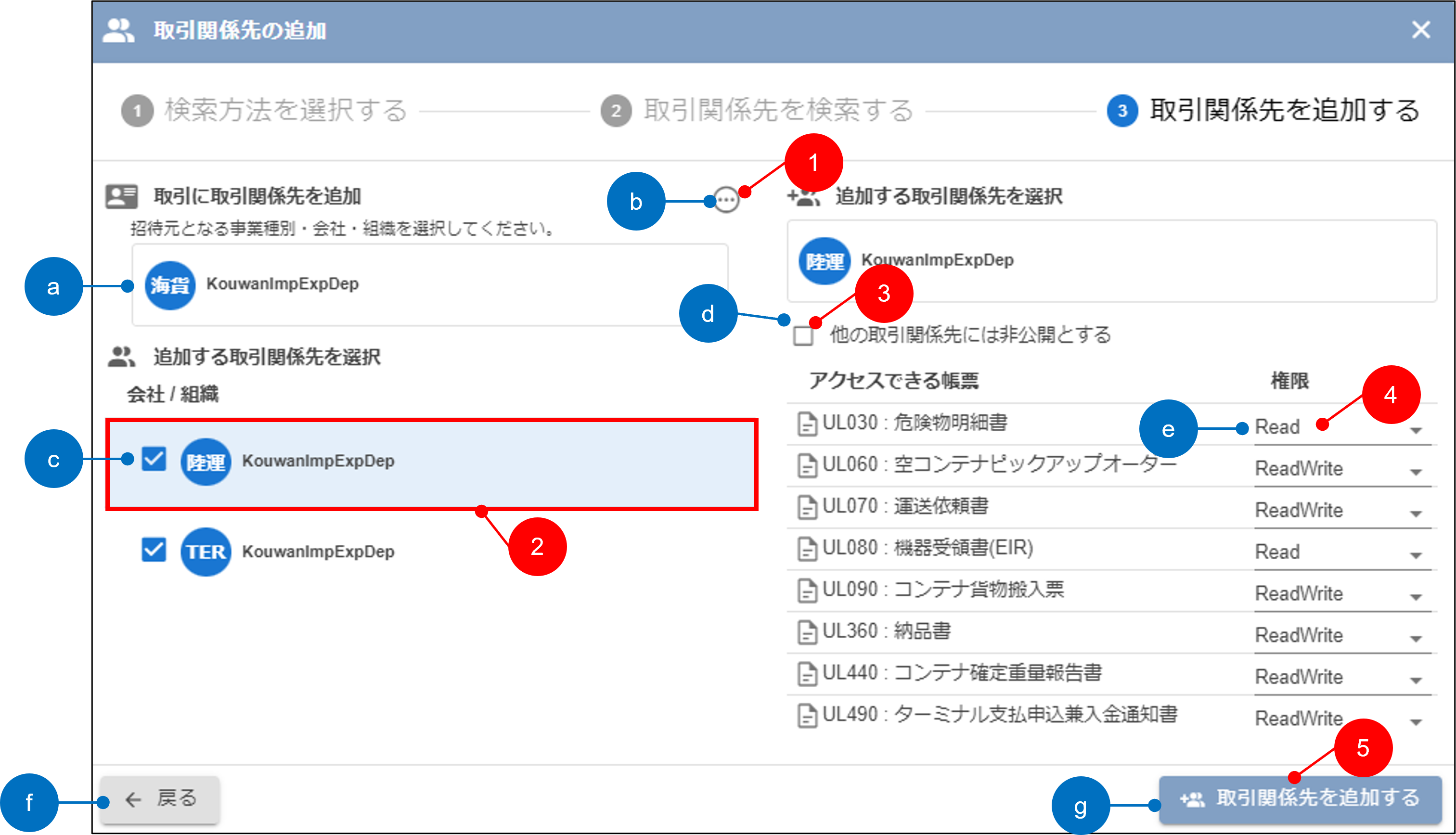The image size is (1456, 835).
Task: Enable 他の取引関係先には非公開とする checkbox
Action: click(x=803, y=336)
